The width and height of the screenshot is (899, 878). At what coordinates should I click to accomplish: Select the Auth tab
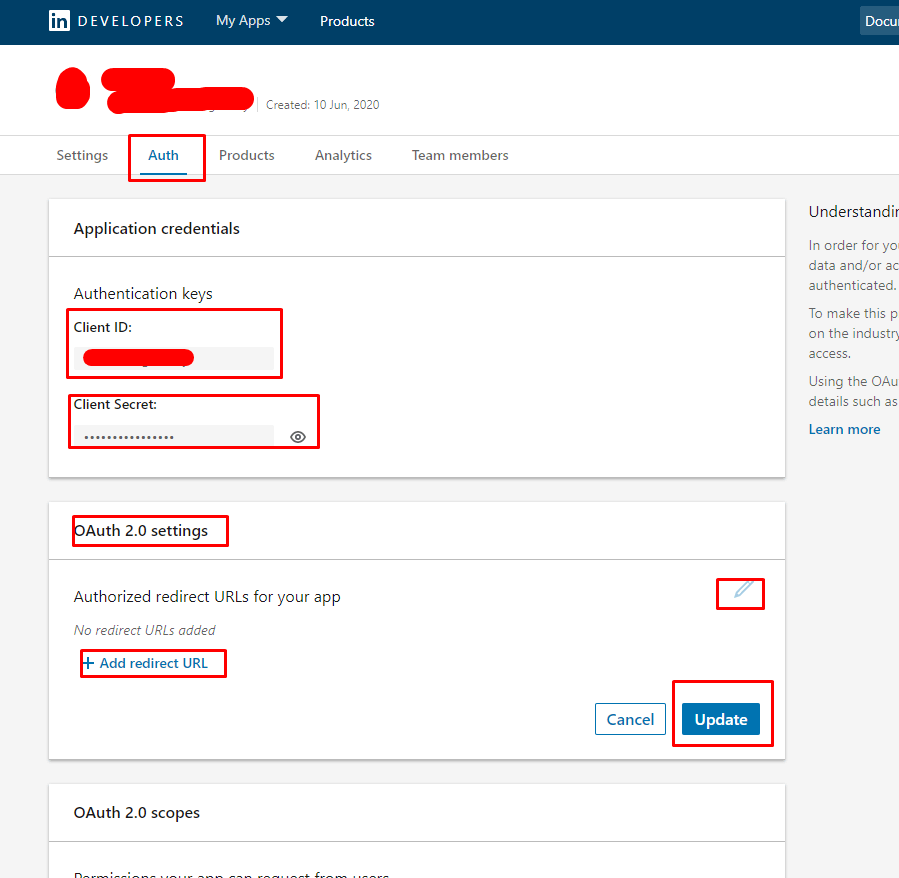(163, 155)
